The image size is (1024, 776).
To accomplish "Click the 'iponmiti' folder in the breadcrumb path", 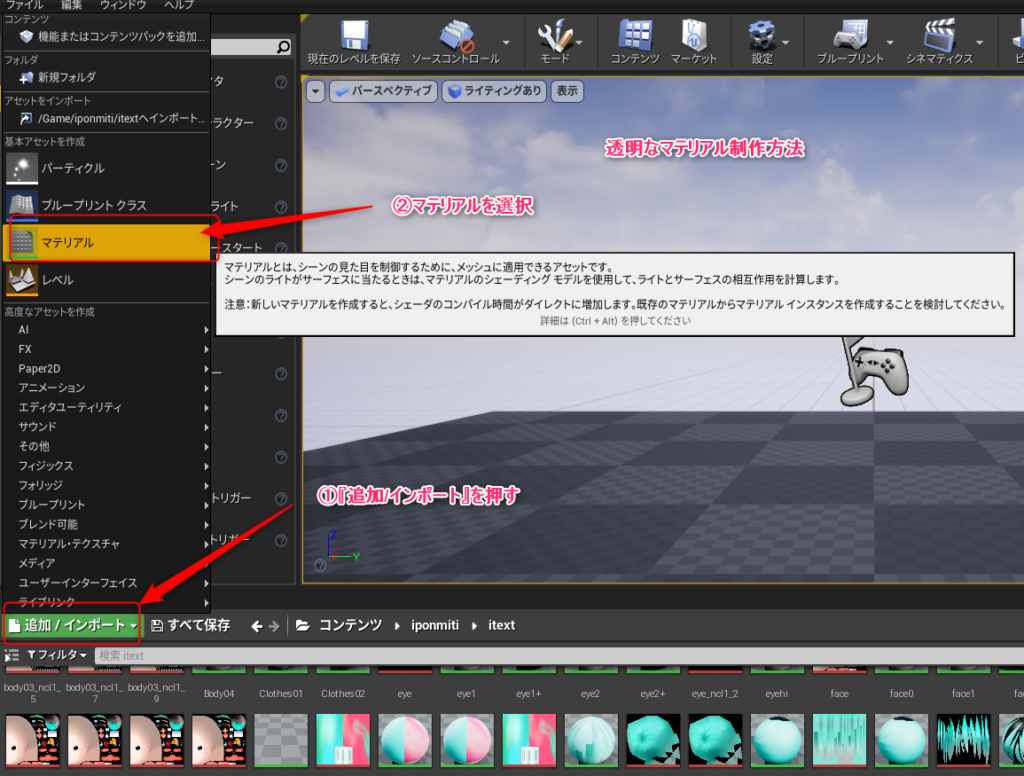I will 436,626.
